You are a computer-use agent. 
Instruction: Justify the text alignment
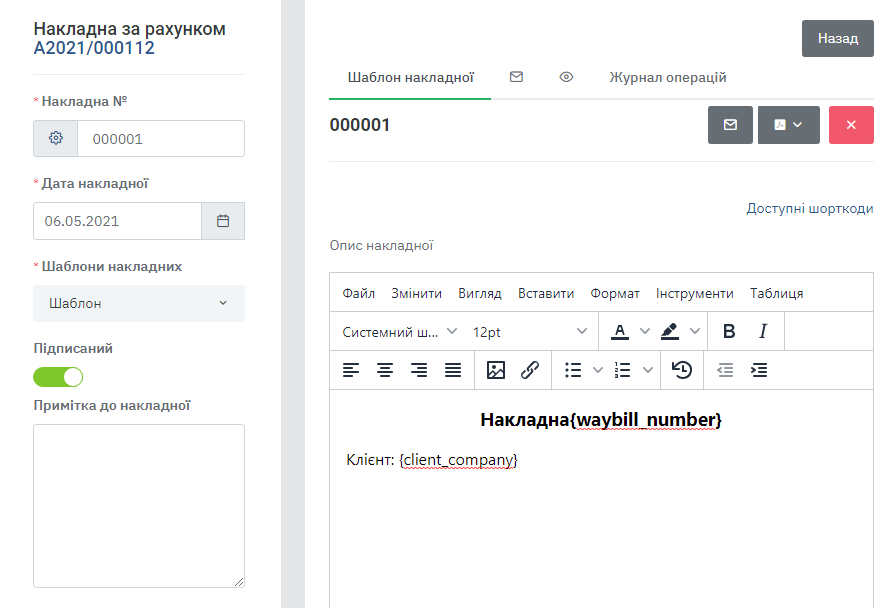pyautogui.click(x=453, y=370)
